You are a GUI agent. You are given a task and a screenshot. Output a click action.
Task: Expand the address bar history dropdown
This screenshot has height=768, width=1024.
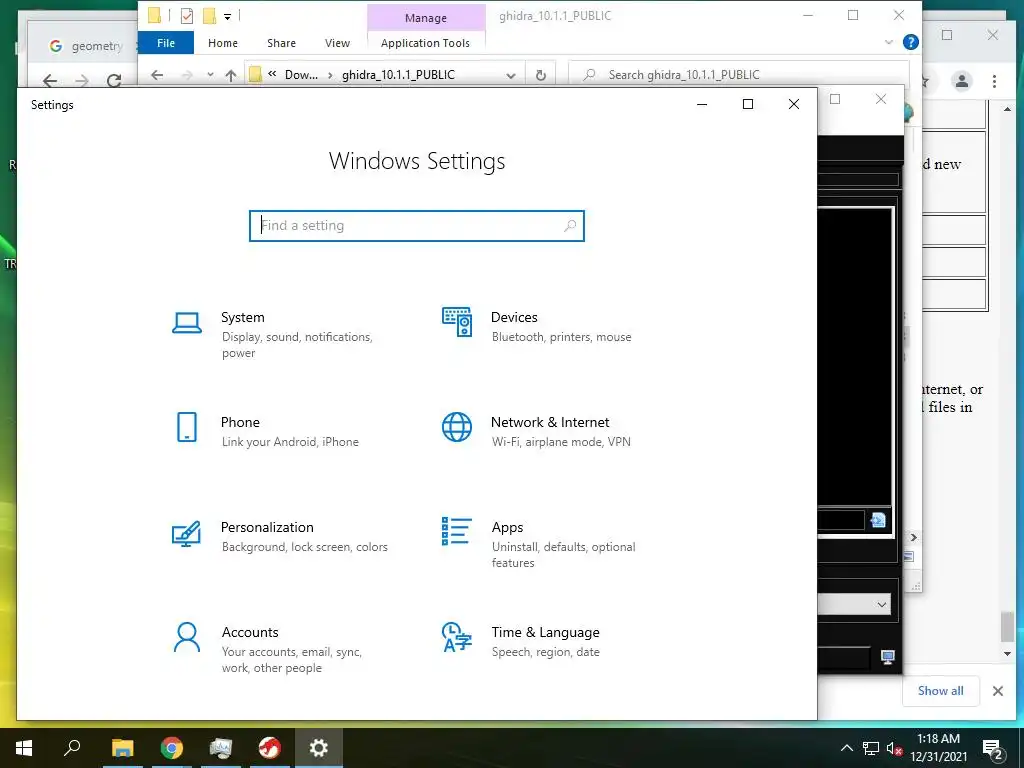pos(511,75)
